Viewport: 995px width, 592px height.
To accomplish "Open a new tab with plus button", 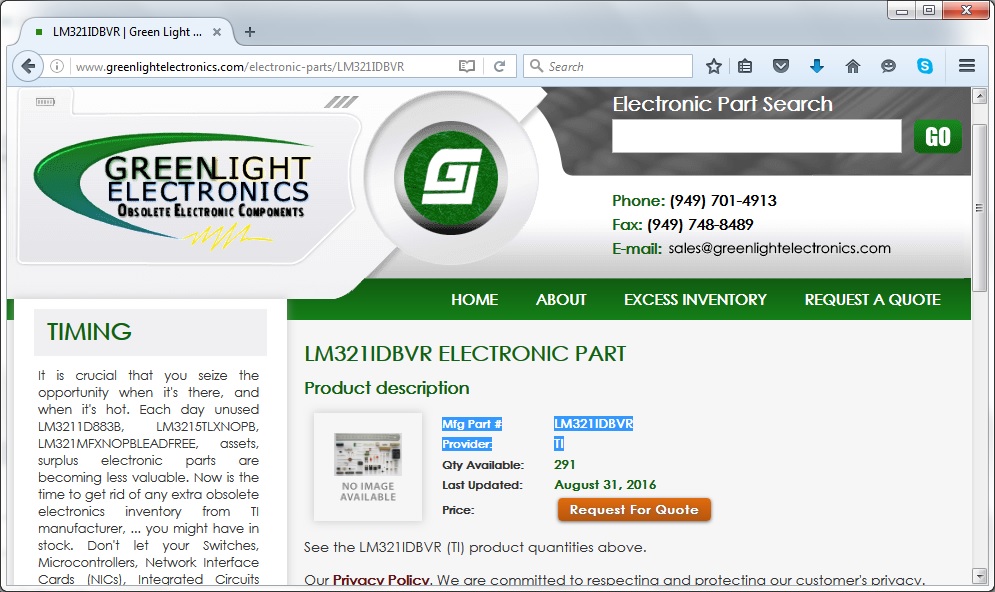I will [x=250, y=32].
